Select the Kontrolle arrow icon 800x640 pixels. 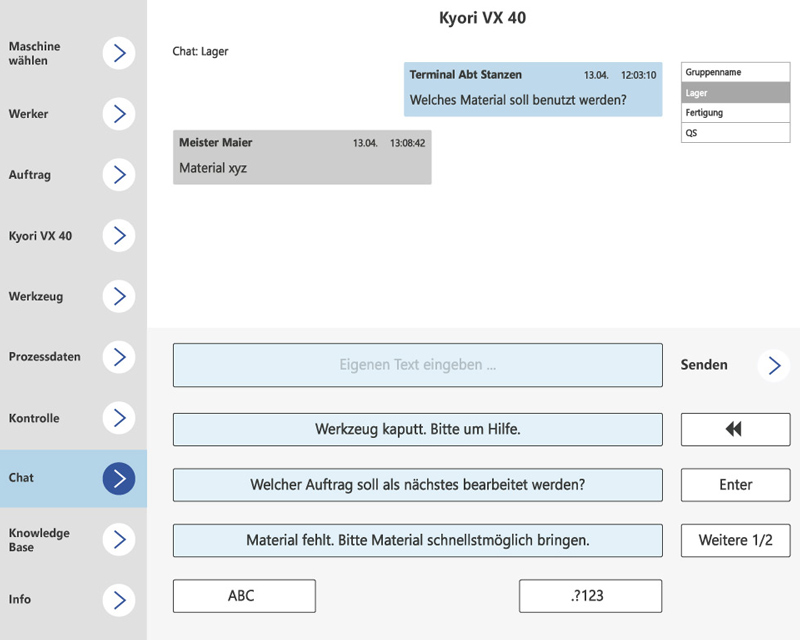(x=118, y=418)
